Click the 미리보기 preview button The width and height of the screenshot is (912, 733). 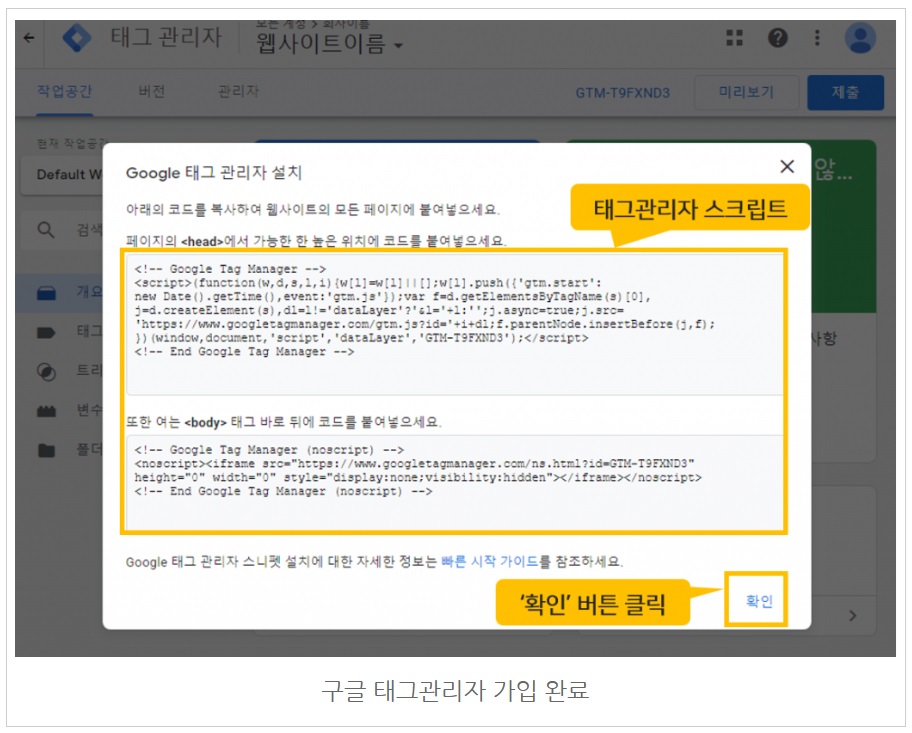(746, 92)
